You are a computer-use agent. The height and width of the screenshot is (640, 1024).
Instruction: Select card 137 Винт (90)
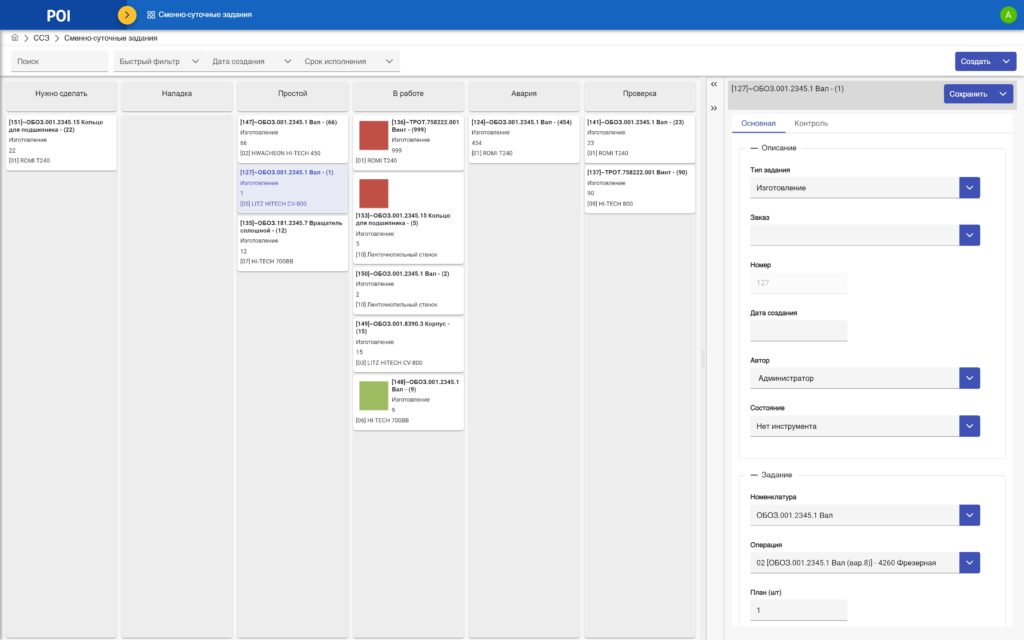click(x=639, y=188)
